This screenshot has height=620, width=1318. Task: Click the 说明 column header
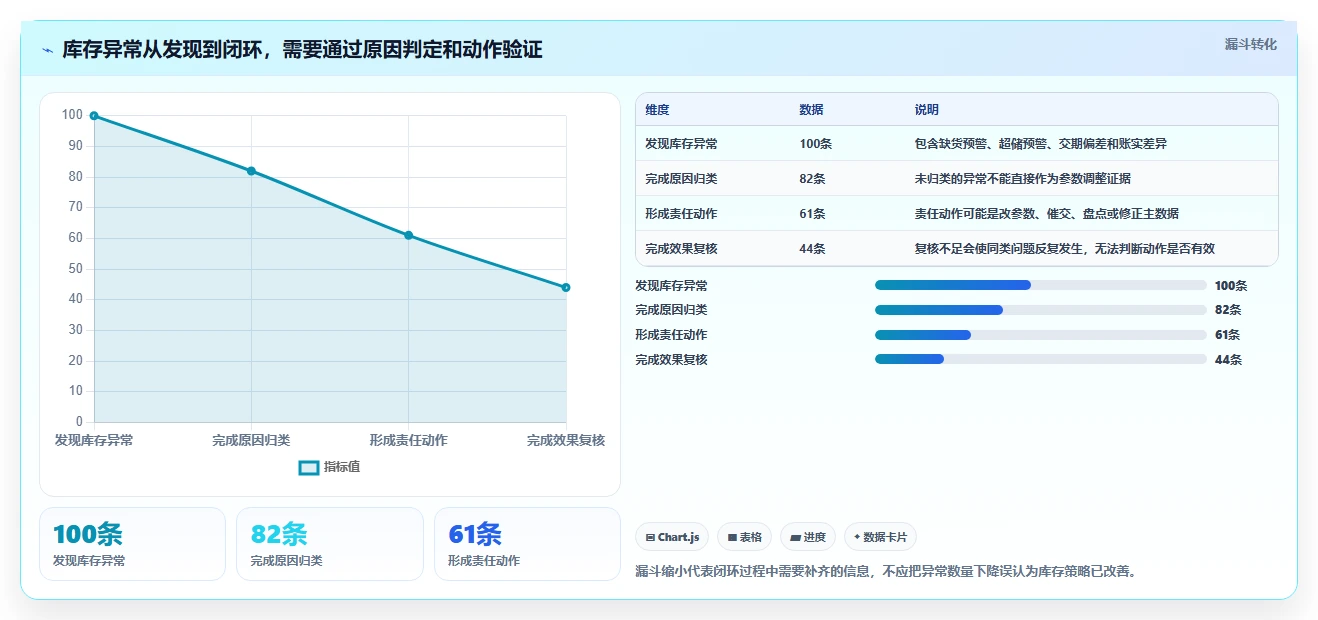(x=927, y=110)
